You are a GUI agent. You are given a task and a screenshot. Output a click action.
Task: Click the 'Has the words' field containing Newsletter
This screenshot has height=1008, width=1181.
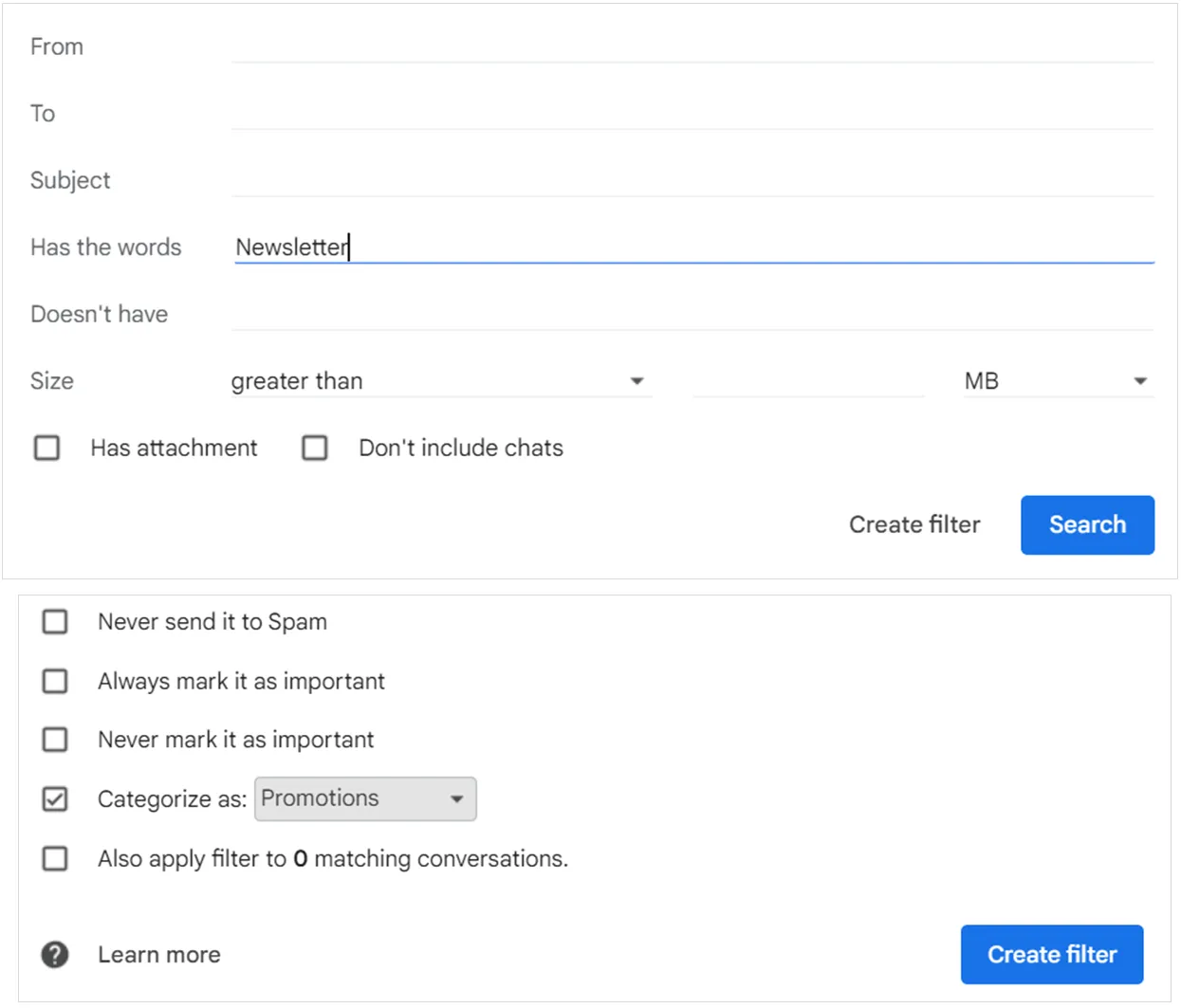[693, 247]
